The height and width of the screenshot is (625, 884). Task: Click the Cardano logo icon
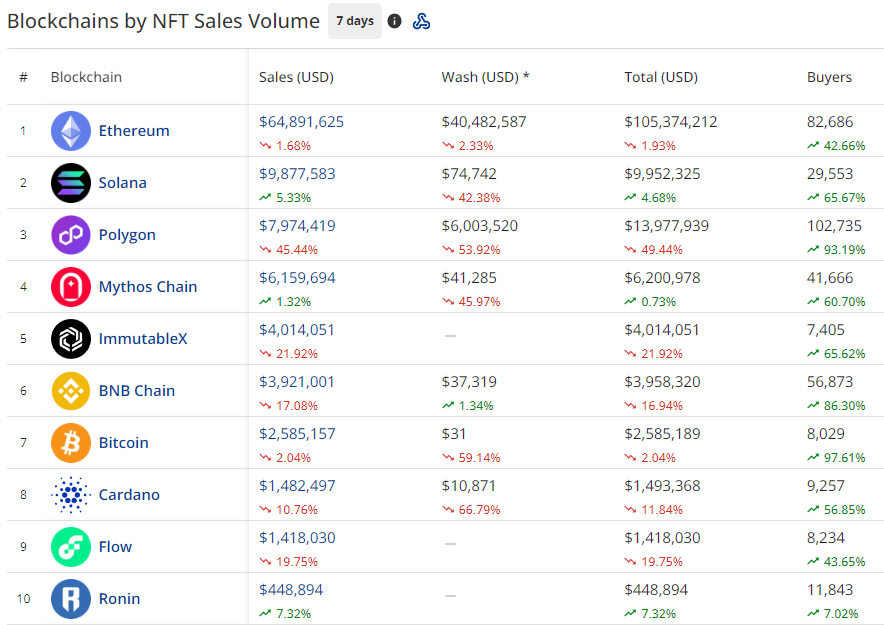(70, 495)
